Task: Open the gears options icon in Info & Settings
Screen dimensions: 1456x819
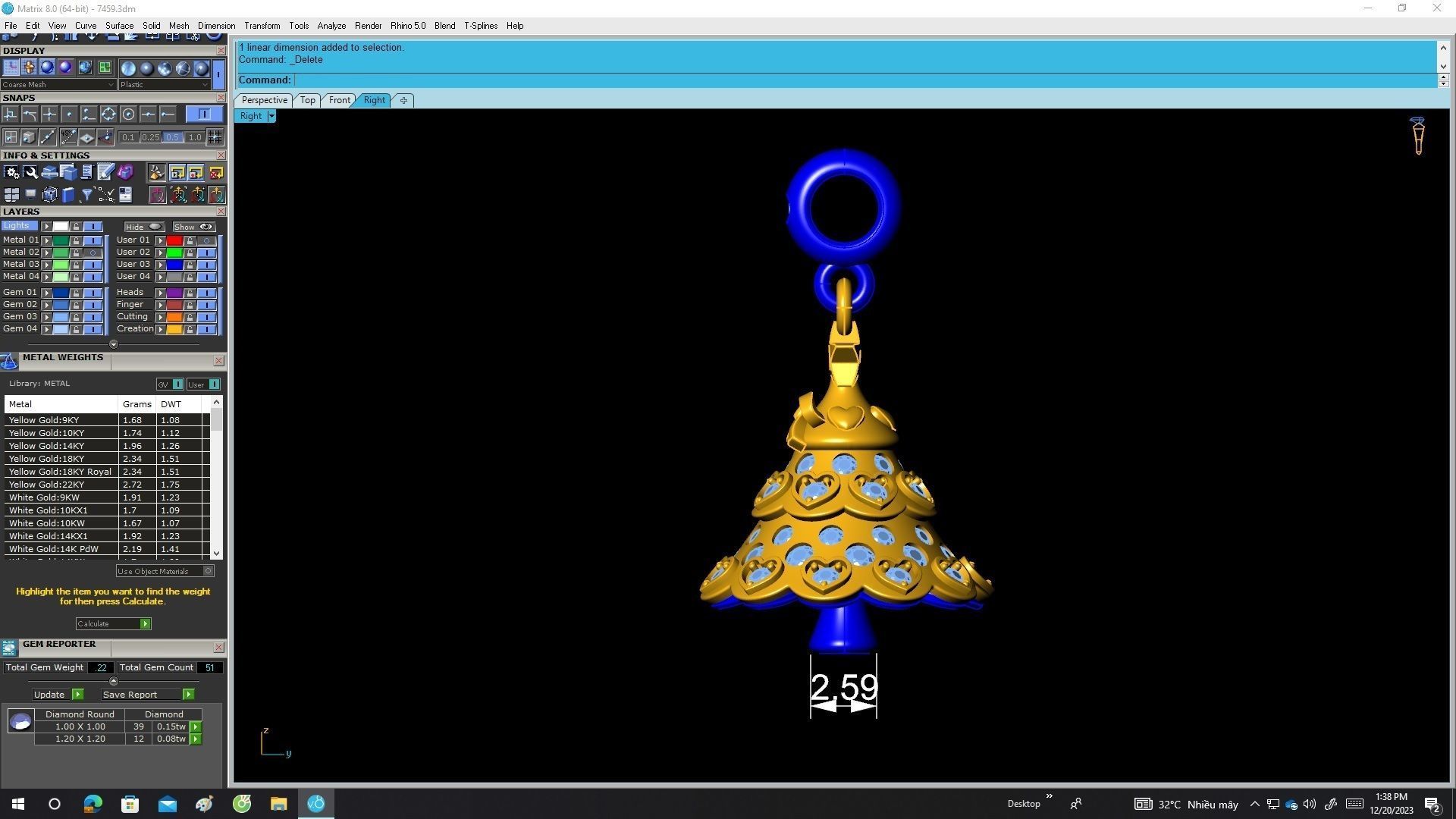Action: pos(11,173)
